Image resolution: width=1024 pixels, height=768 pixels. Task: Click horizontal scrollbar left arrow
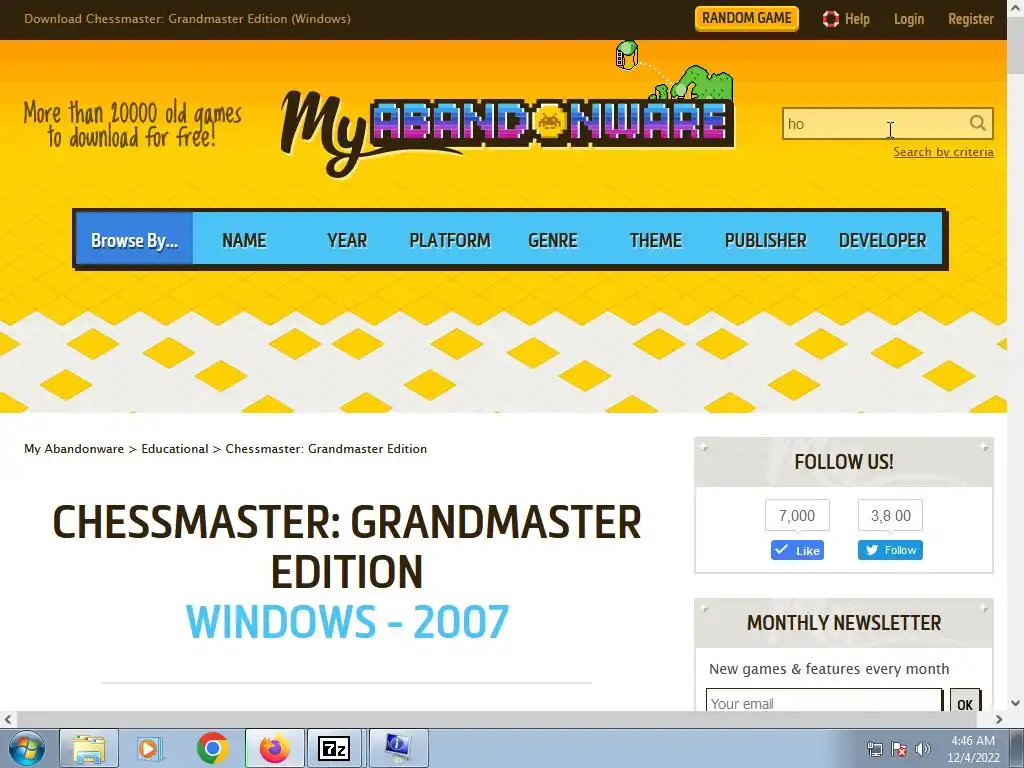(8, 719)
